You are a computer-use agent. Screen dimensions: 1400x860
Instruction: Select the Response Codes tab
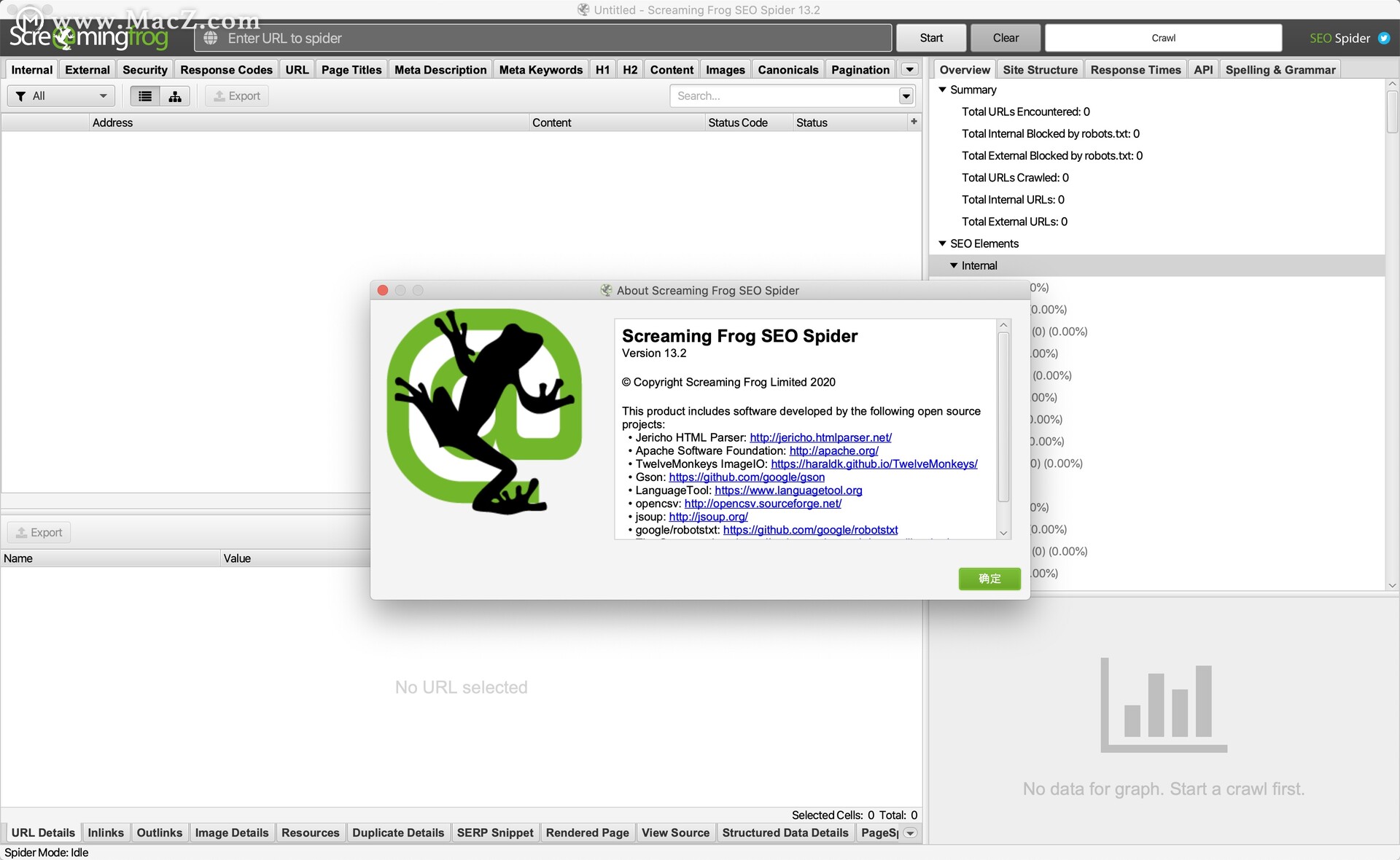(x=226, y=69)
